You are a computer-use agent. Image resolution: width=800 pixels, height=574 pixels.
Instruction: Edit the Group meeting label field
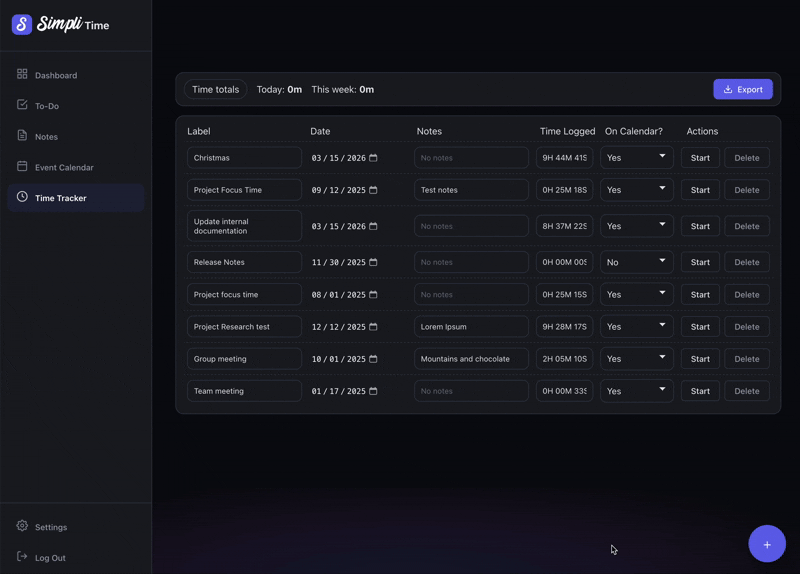[244, 359]
